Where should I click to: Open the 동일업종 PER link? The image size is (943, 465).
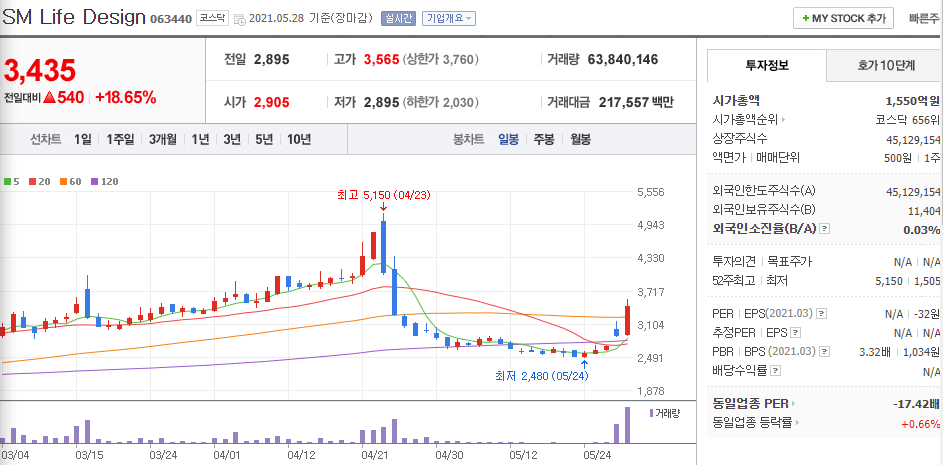(x=754, y=403)
